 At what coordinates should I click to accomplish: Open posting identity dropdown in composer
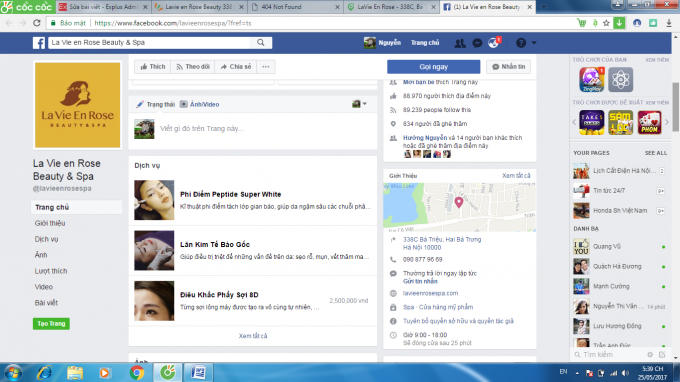[359, 104]
